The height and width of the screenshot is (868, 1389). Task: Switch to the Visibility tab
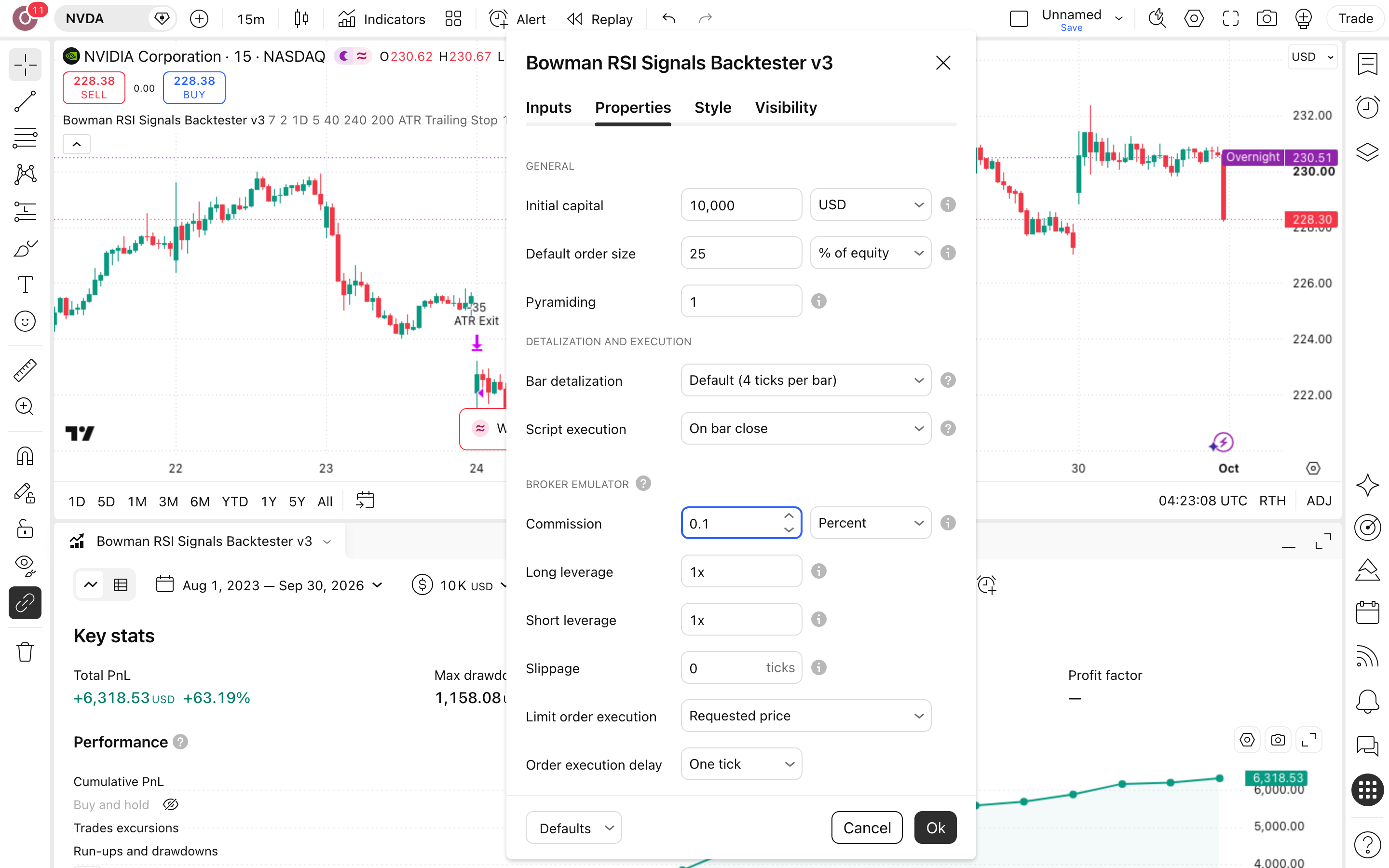786,108
